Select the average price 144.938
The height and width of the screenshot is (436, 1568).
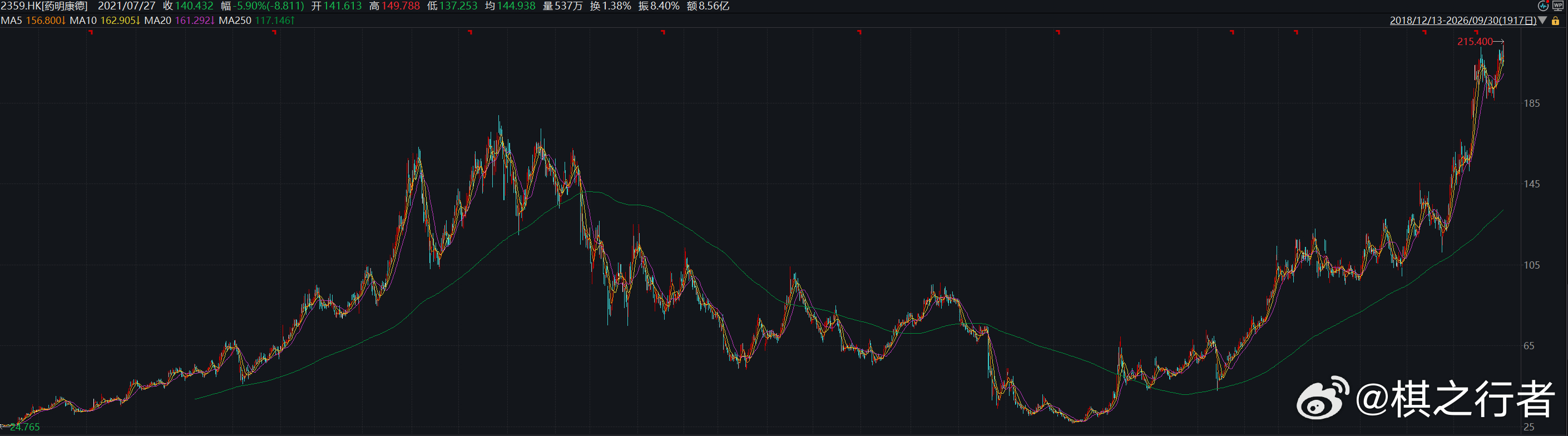(516, 6)
